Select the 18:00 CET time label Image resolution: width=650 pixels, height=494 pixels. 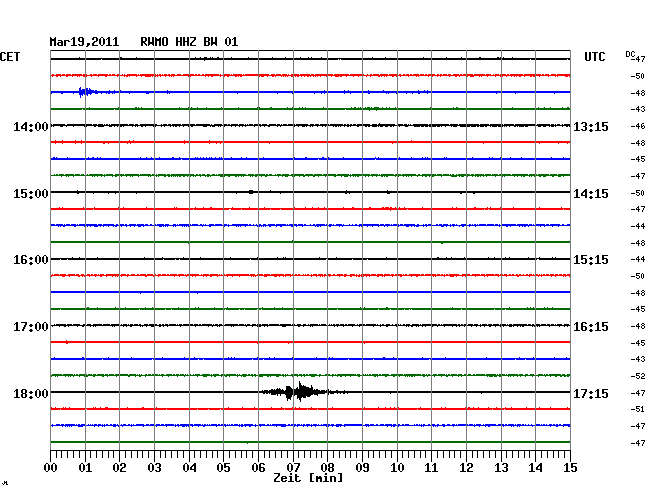[31, 393]
